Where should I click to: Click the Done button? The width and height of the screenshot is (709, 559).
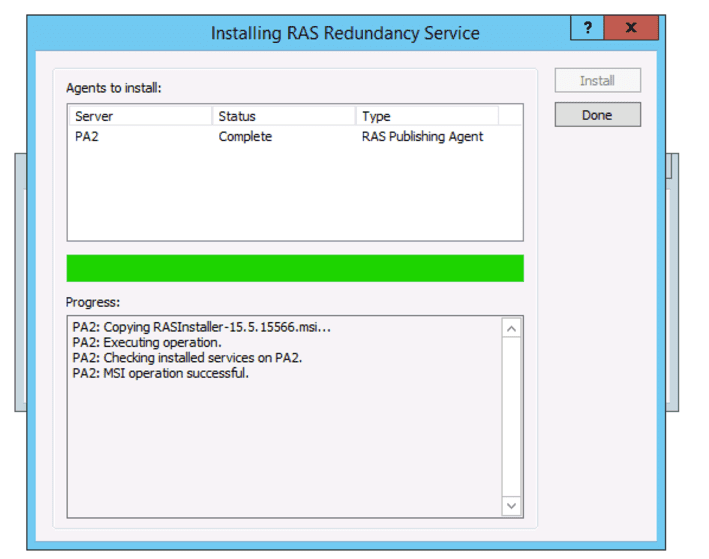[597, 115]
